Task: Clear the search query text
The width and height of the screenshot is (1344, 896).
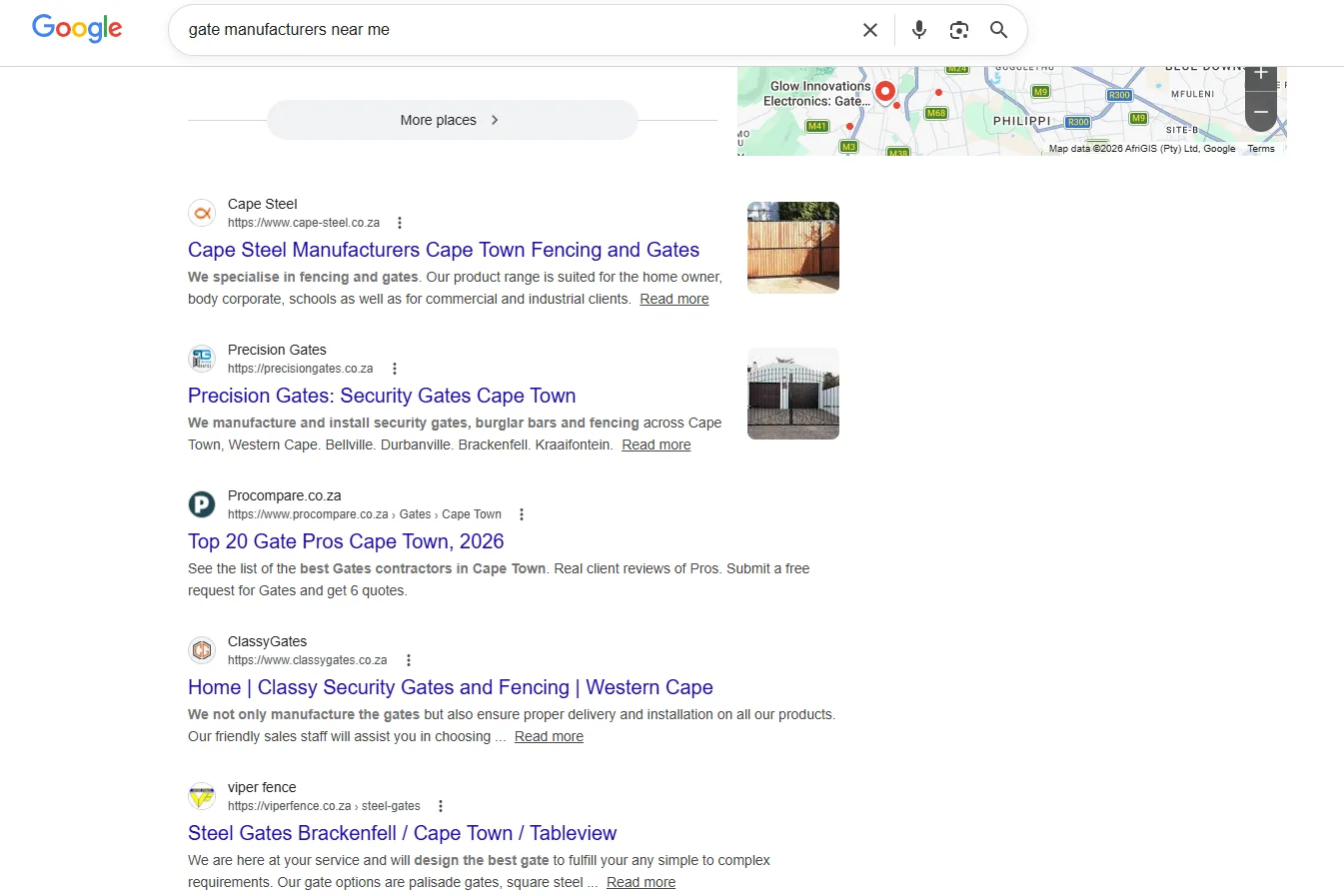Action: click(870, 30)
